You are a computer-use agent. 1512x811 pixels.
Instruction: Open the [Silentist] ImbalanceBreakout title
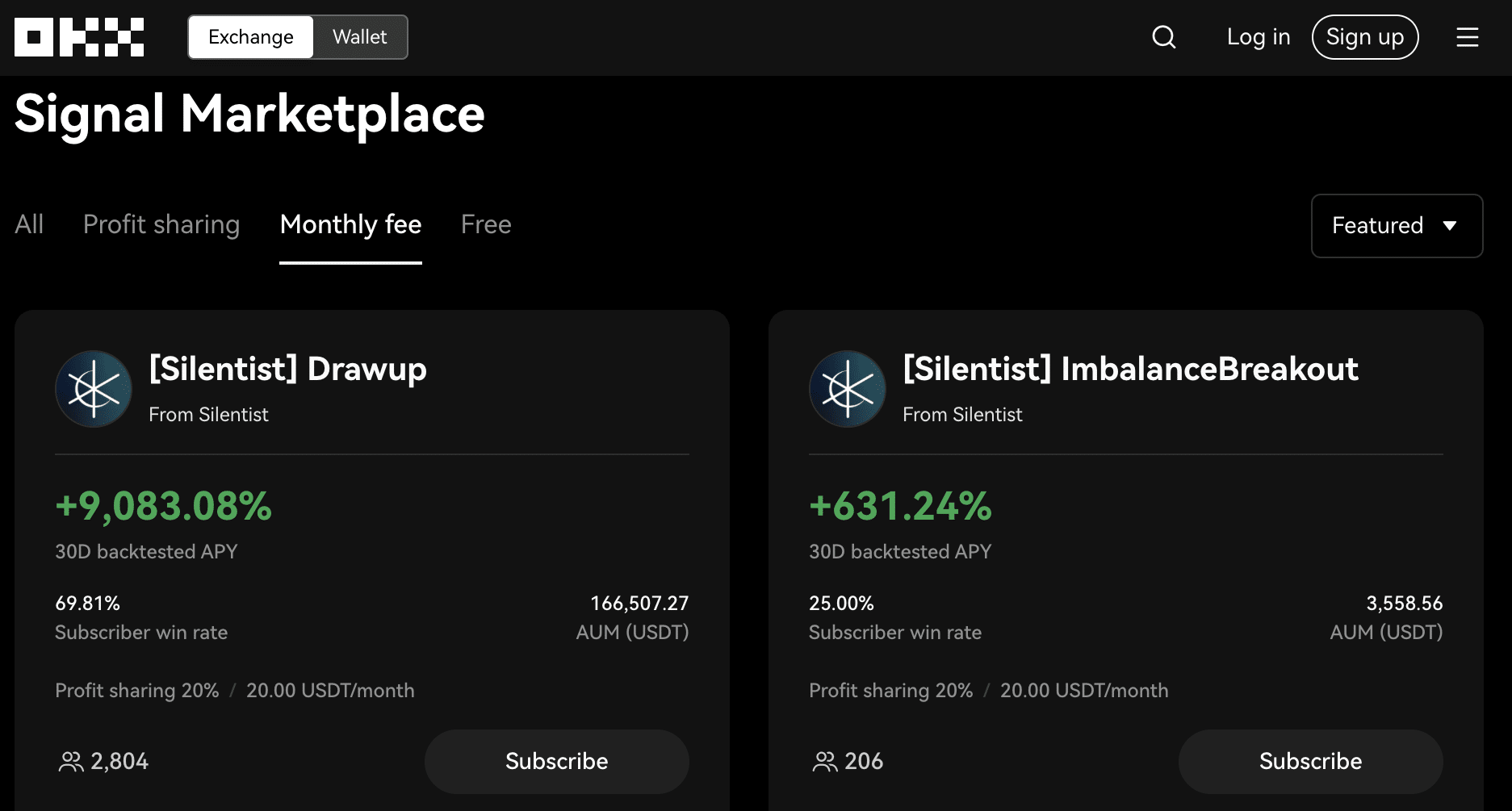coord(1131,370)
